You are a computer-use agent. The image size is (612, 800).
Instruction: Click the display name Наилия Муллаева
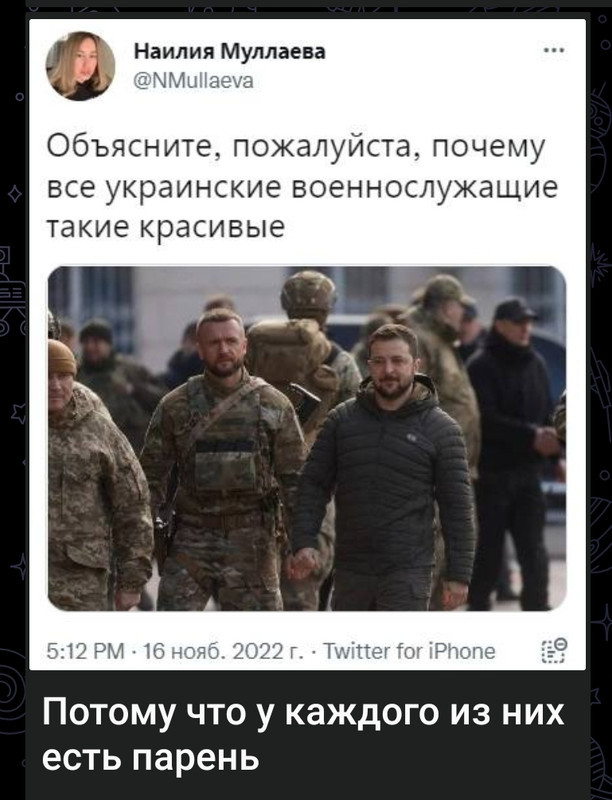click(x=230, y=52)
